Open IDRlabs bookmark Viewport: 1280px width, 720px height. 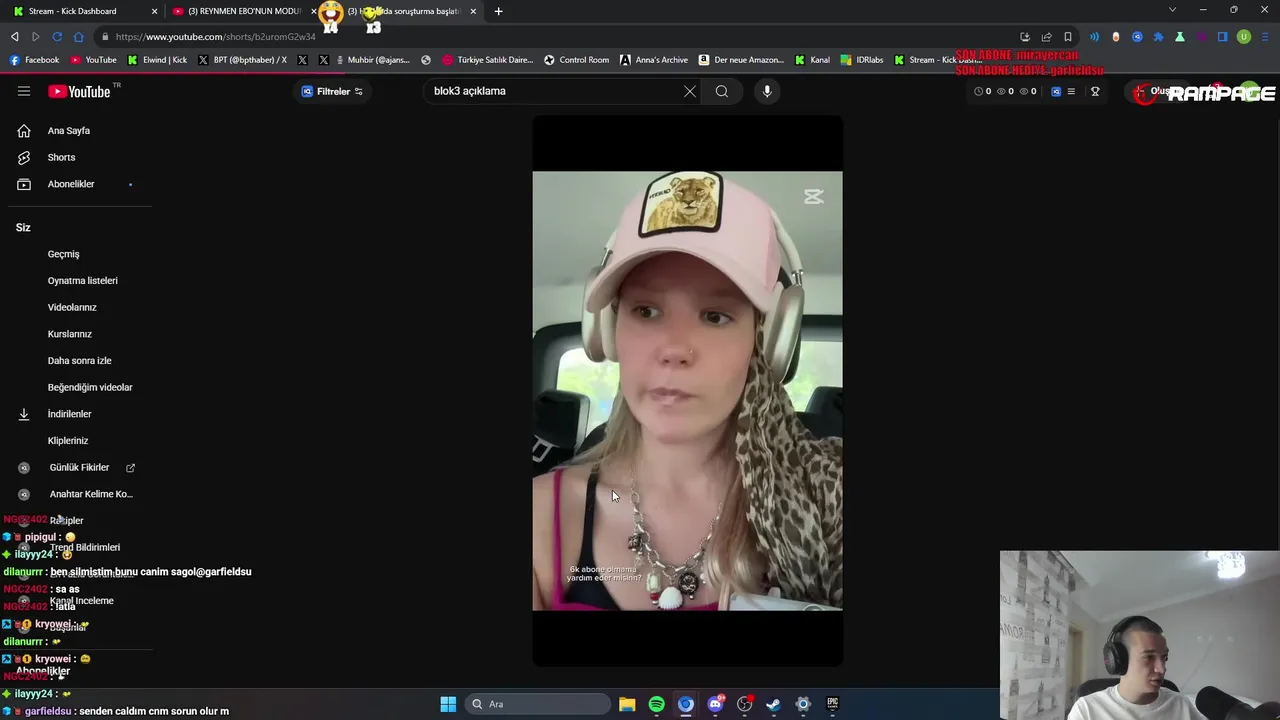coord(862,60)
